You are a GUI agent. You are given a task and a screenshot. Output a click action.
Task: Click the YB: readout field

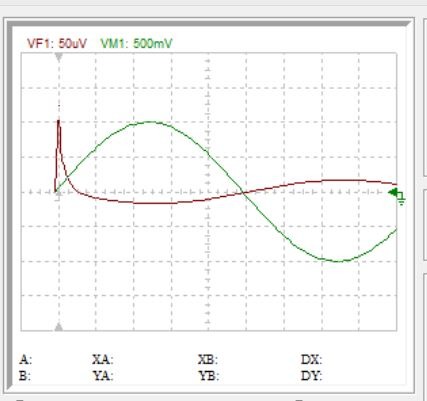(209, 376)
